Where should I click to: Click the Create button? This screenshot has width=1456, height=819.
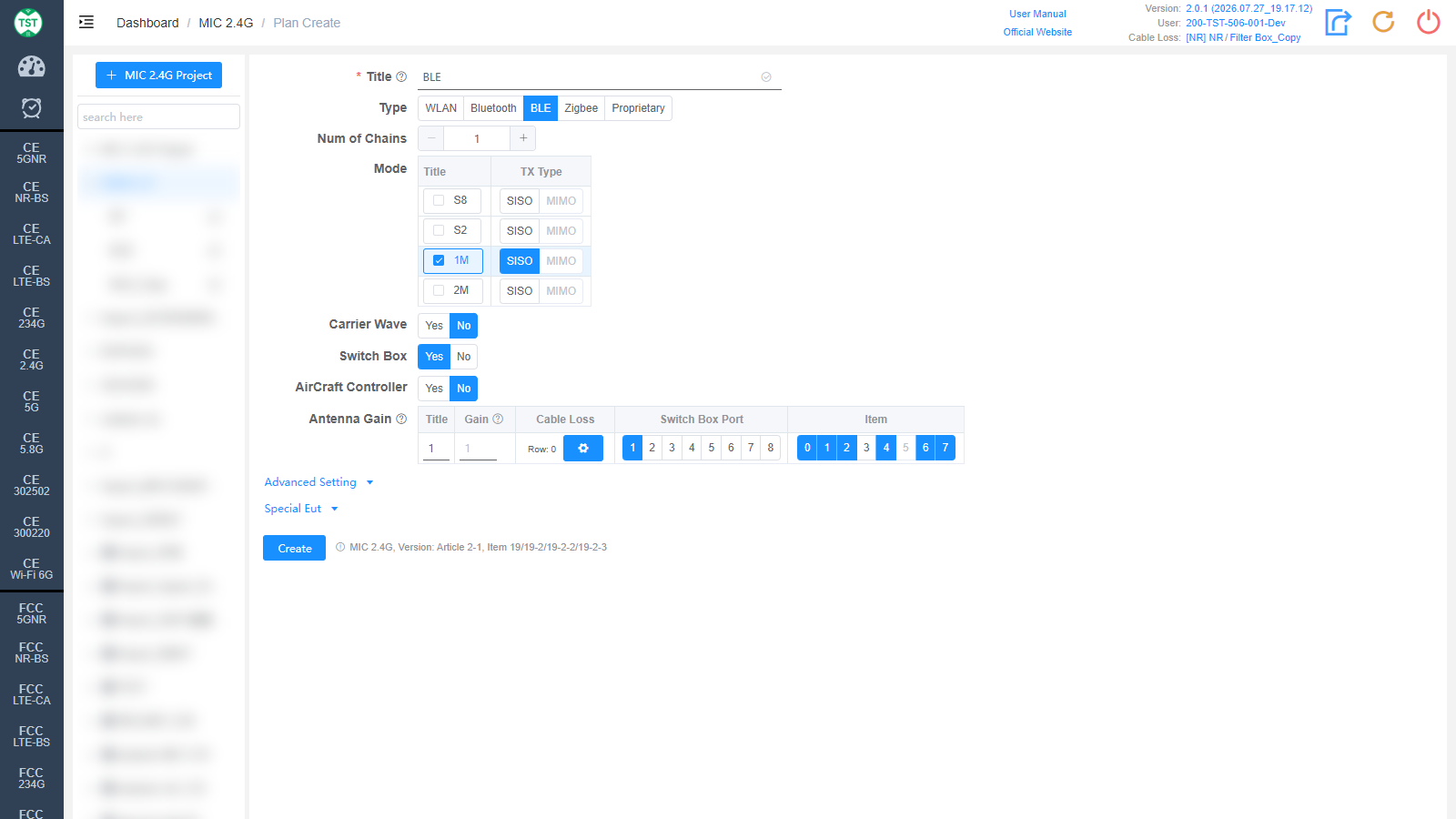(294, 548)
